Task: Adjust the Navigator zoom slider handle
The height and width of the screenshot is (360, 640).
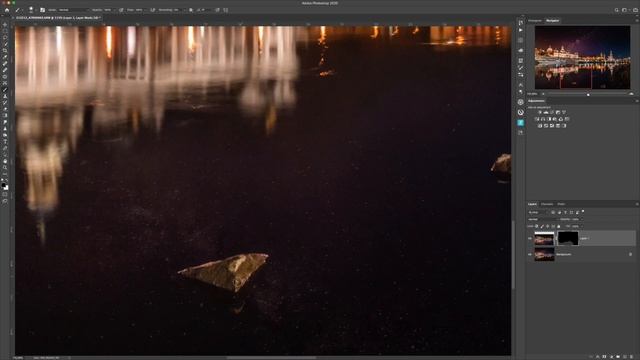Action: [x=588, y=94]
